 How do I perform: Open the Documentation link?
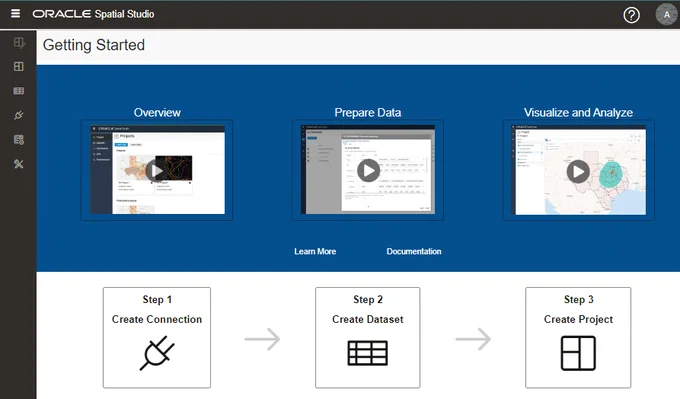point(414,252)
